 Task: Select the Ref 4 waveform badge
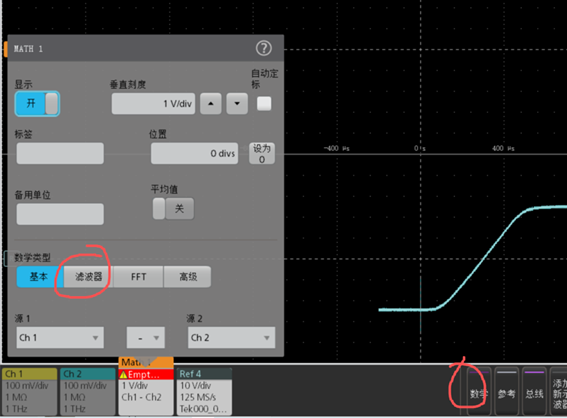(x=204, y=392)
